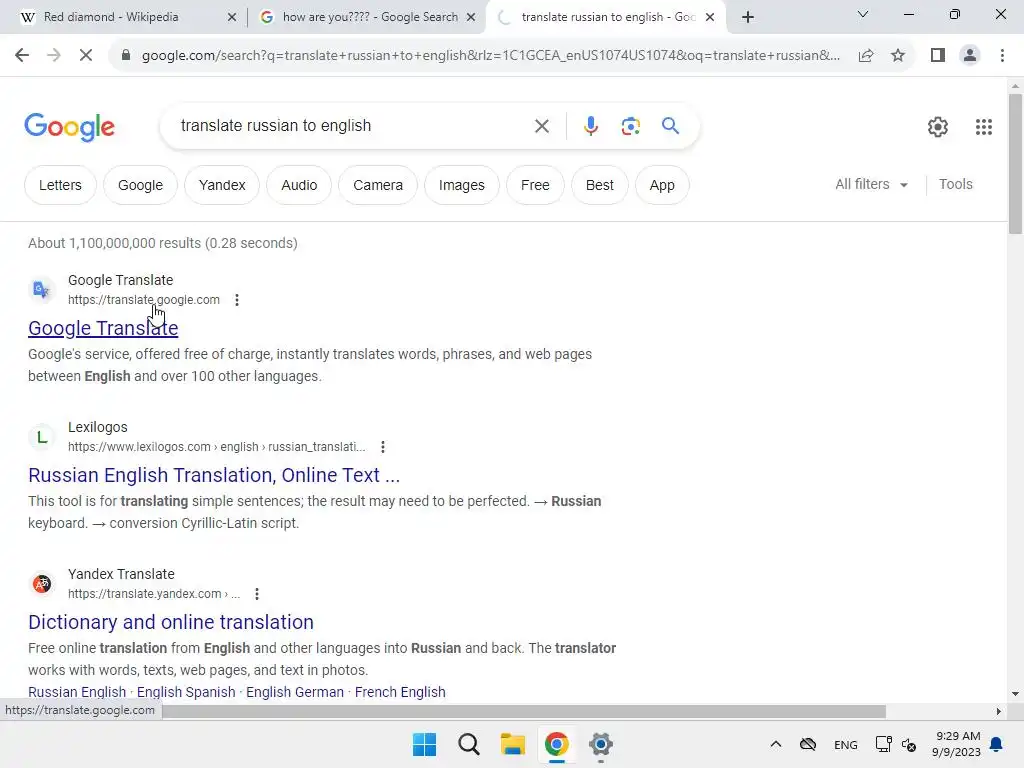Bookmark this page with star icon
The width and height of the screenshot is (1024, 768).
(x=898, y=56)
